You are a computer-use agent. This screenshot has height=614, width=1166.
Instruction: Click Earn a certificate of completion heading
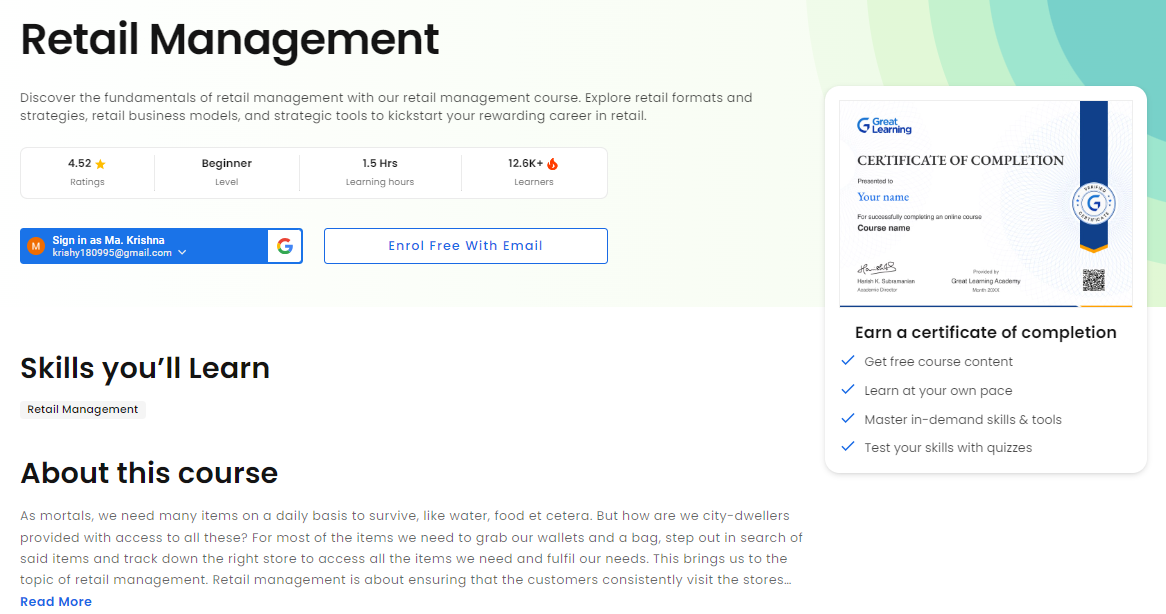pyautogui.click(x=986, y=332)
